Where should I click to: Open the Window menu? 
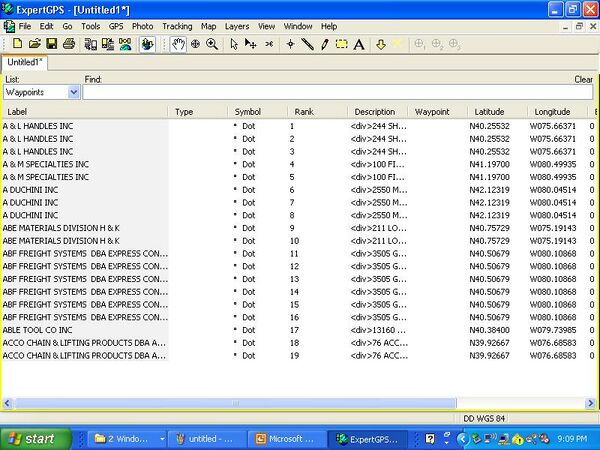point(298,26)
